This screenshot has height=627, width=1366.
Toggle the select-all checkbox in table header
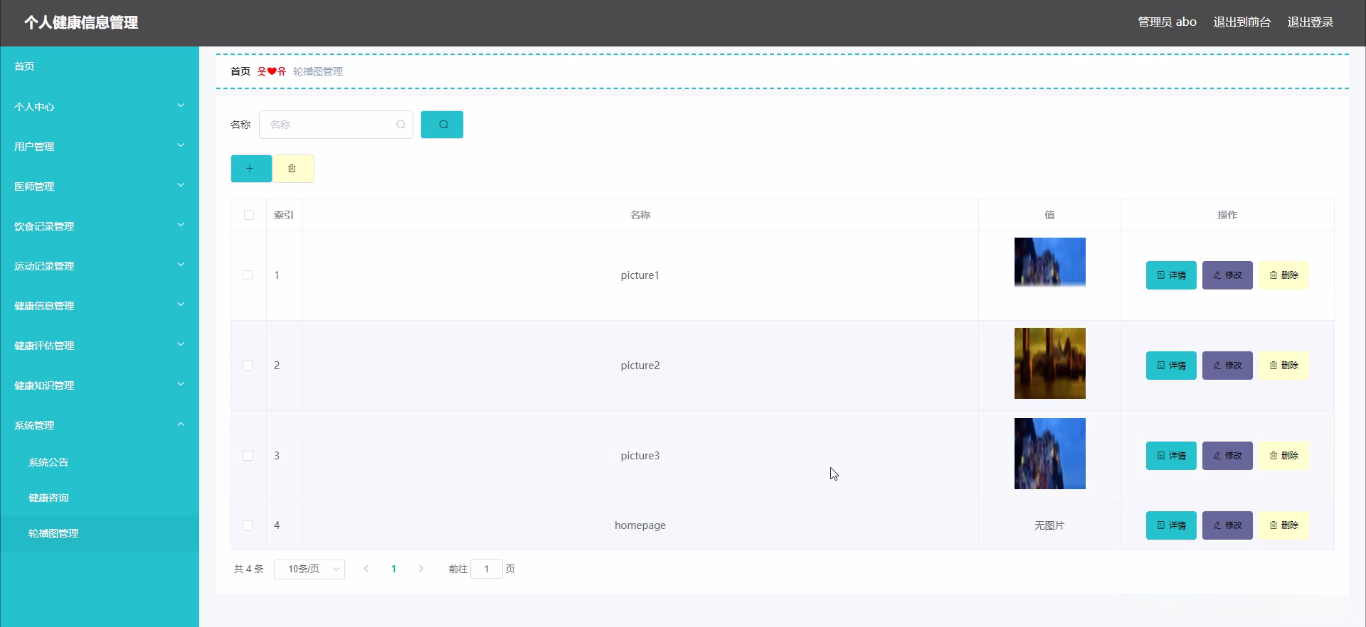pyautogui.click(x=249, y=215)
